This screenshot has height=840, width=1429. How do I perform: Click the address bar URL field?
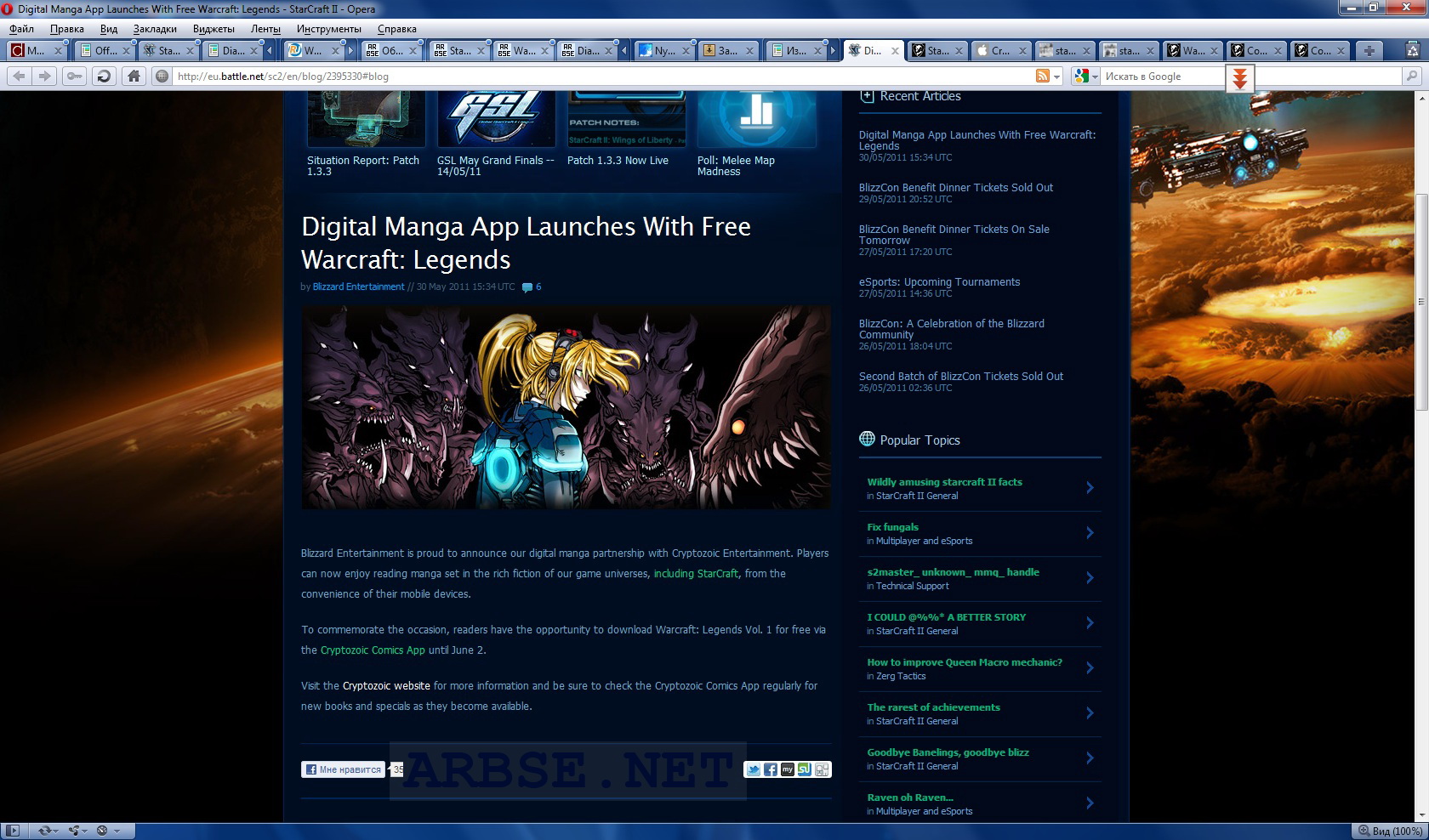[602, 77]
